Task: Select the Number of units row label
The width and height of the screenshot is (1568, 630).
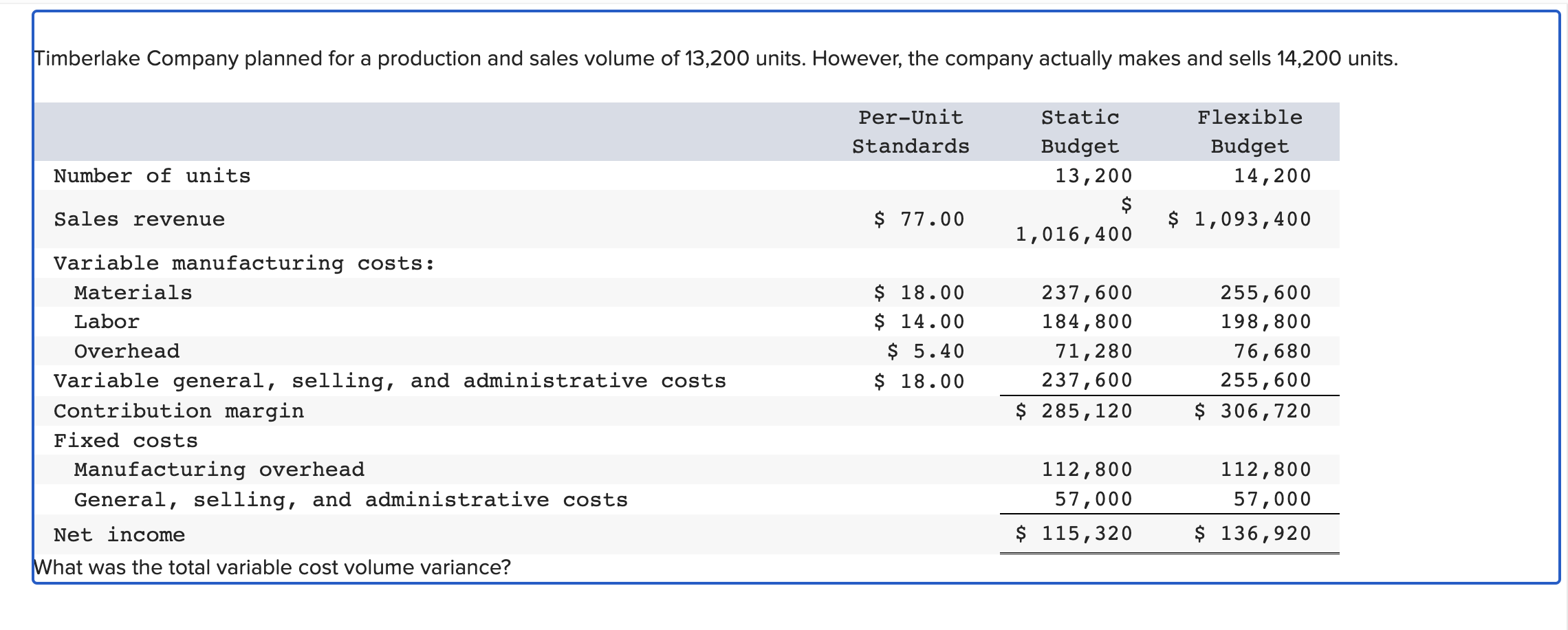Action: click(152, 176)
